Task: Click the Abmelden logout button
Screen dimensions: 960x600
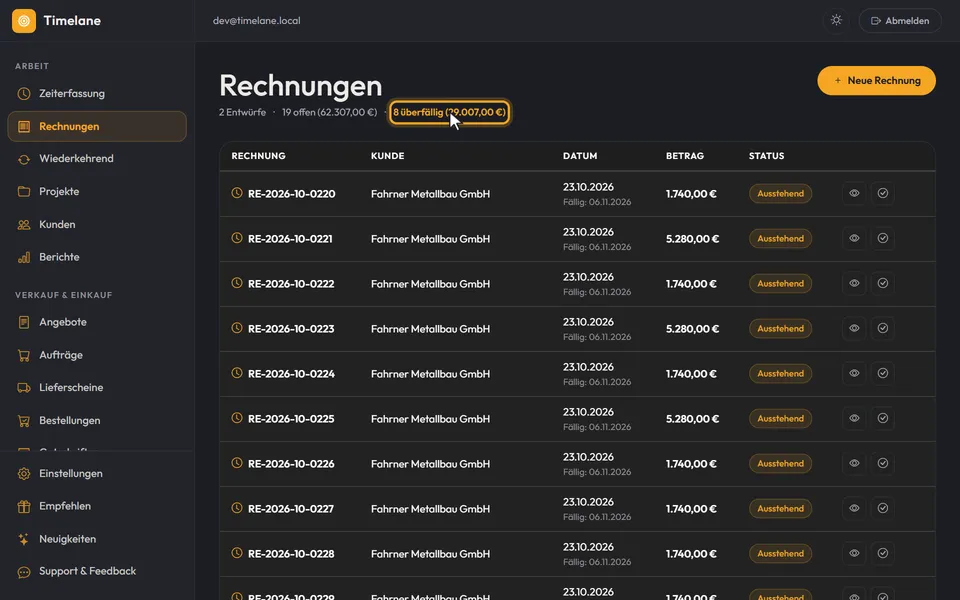Action: [900, 21]
